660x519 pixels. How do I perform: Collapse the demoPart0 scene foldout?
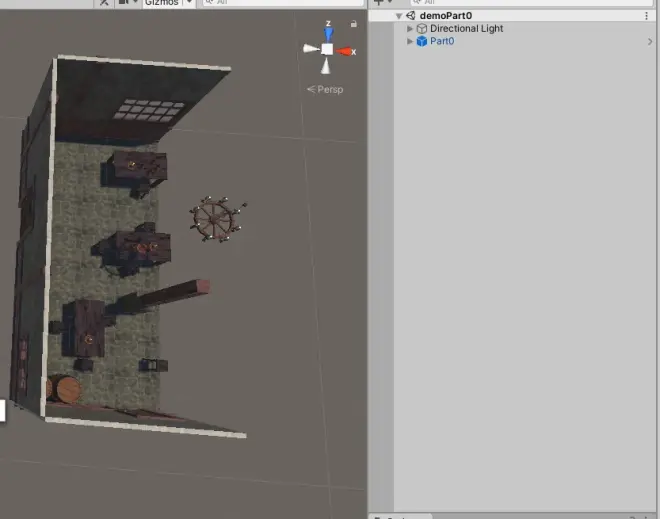(399, 16)
